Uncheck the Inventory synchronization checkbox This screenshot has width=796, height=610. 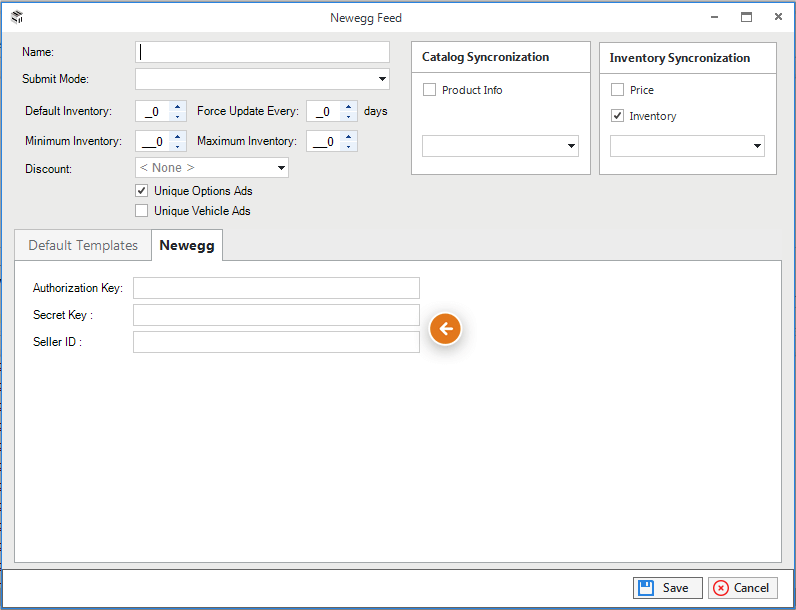pyautogui.click(x=617, y=116)
